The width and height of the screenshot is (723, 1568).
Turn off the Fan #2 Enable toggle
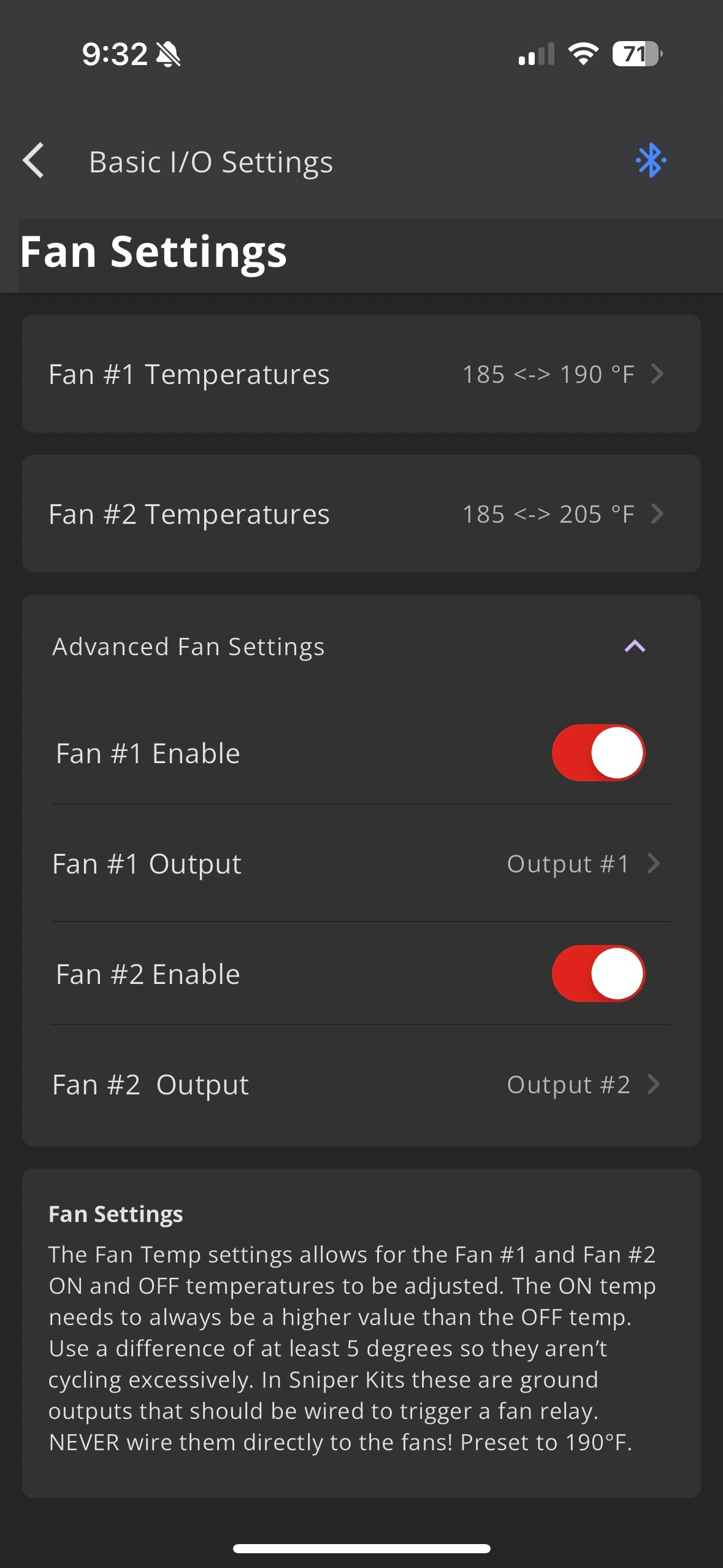tap(598, 974)
